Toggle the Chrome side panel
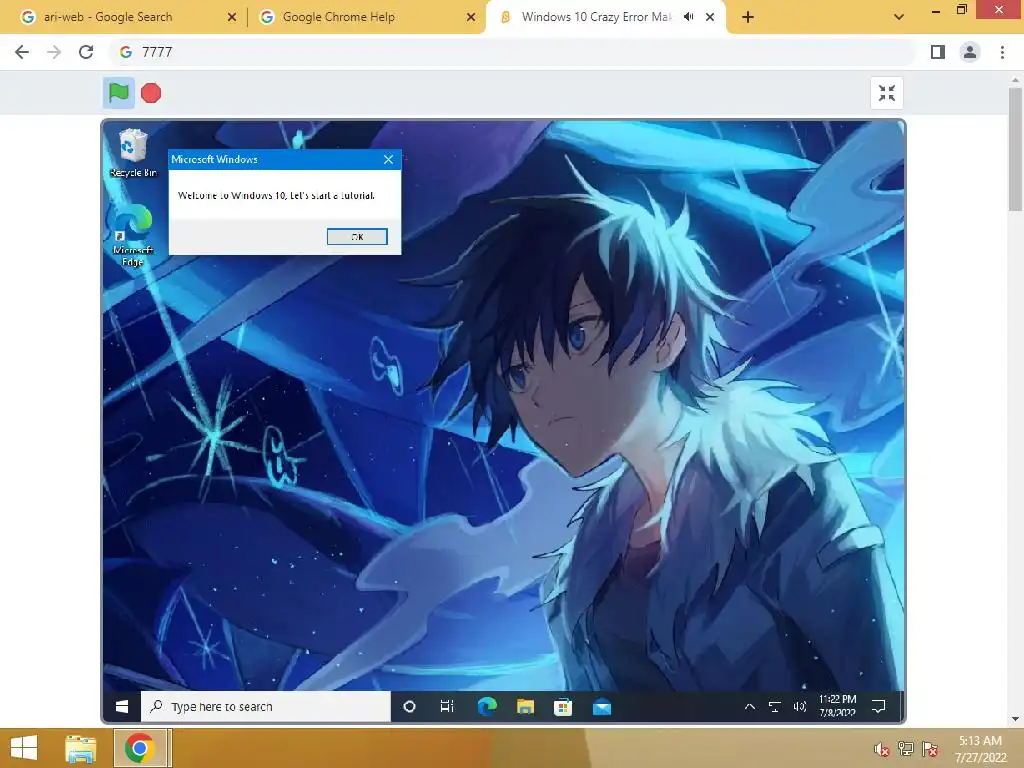The image size is (1024, 768). click(938, 52)
